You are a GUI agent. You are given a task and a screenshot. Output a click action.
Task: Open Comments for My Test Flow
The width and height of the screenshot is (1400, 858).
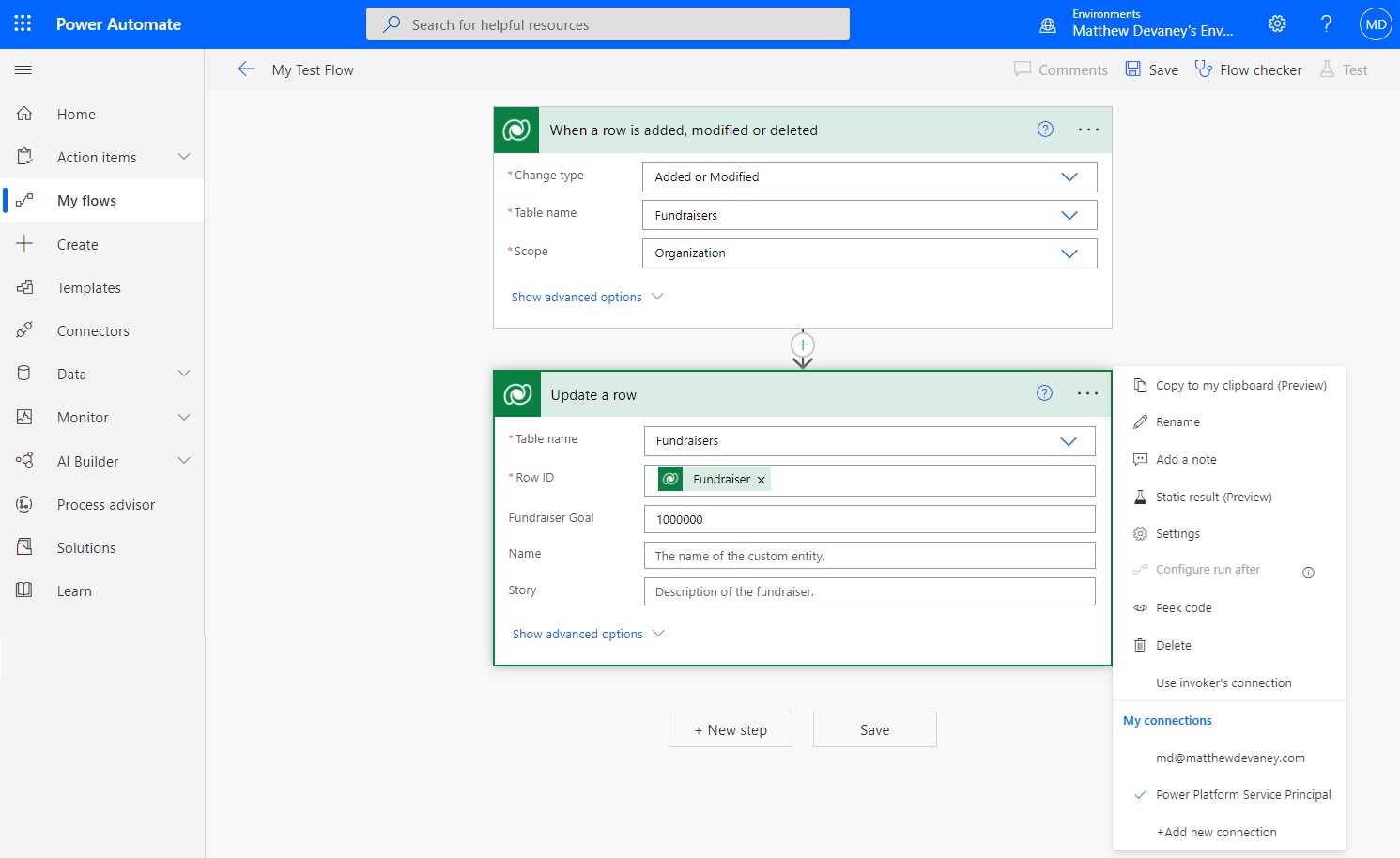(1060, 69)
